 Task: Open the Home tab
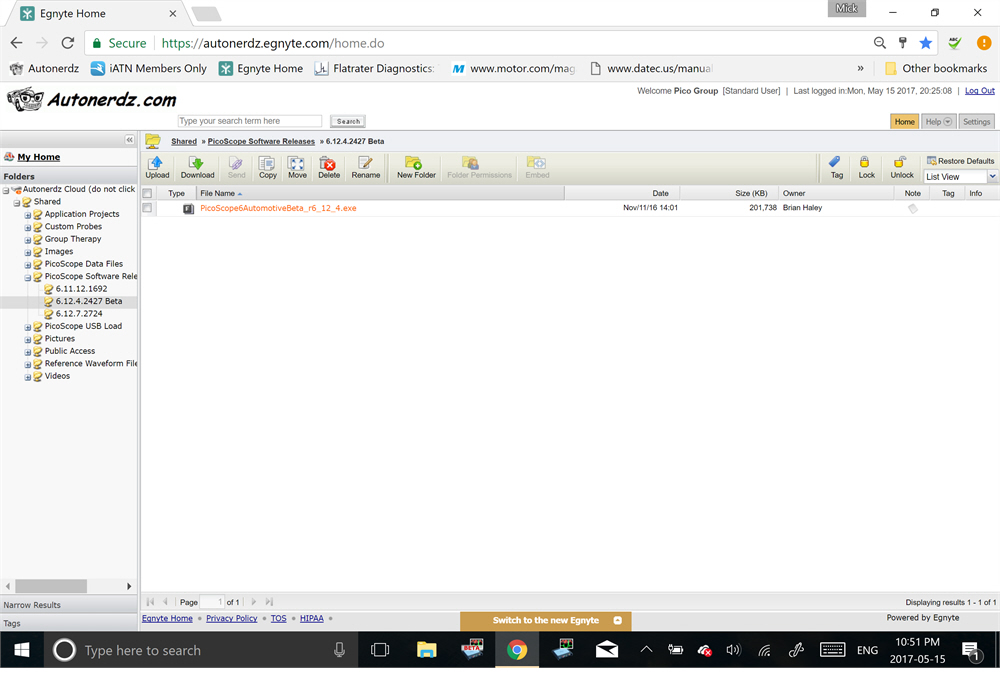point(904,121)
